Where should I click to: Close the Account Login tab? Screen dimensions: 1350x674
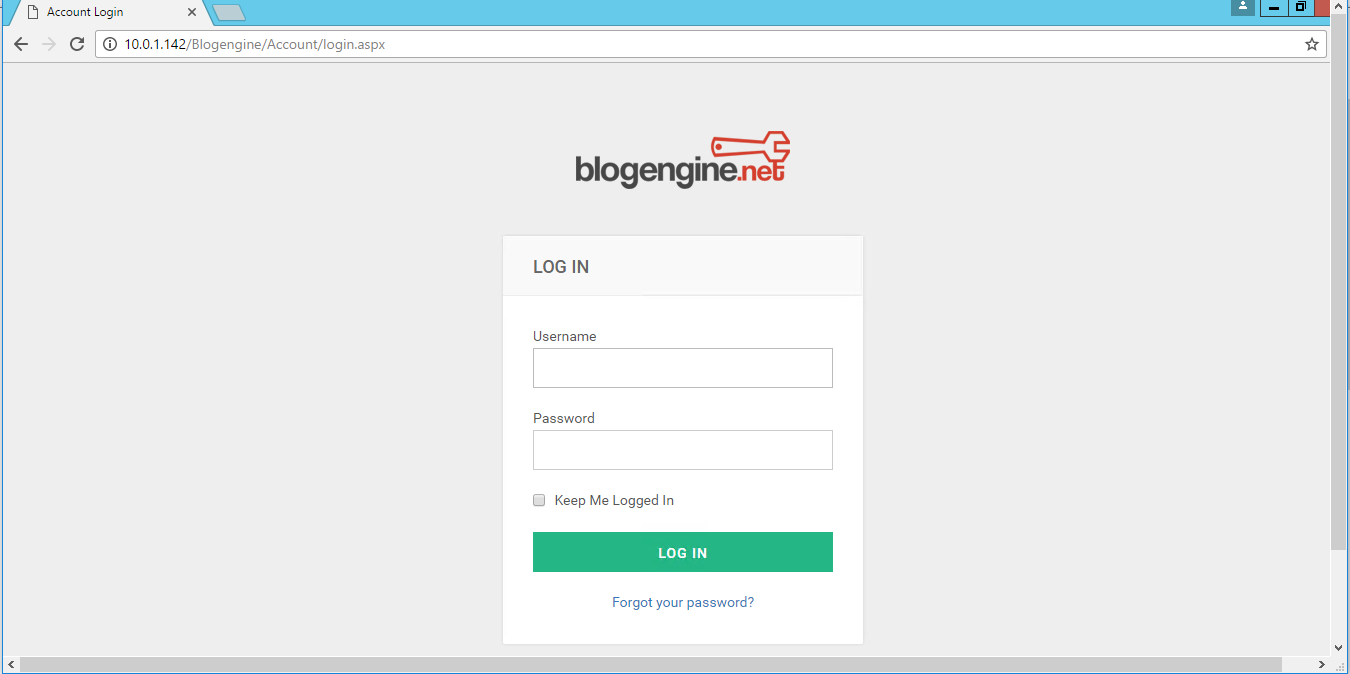click(x=192, y=12)
